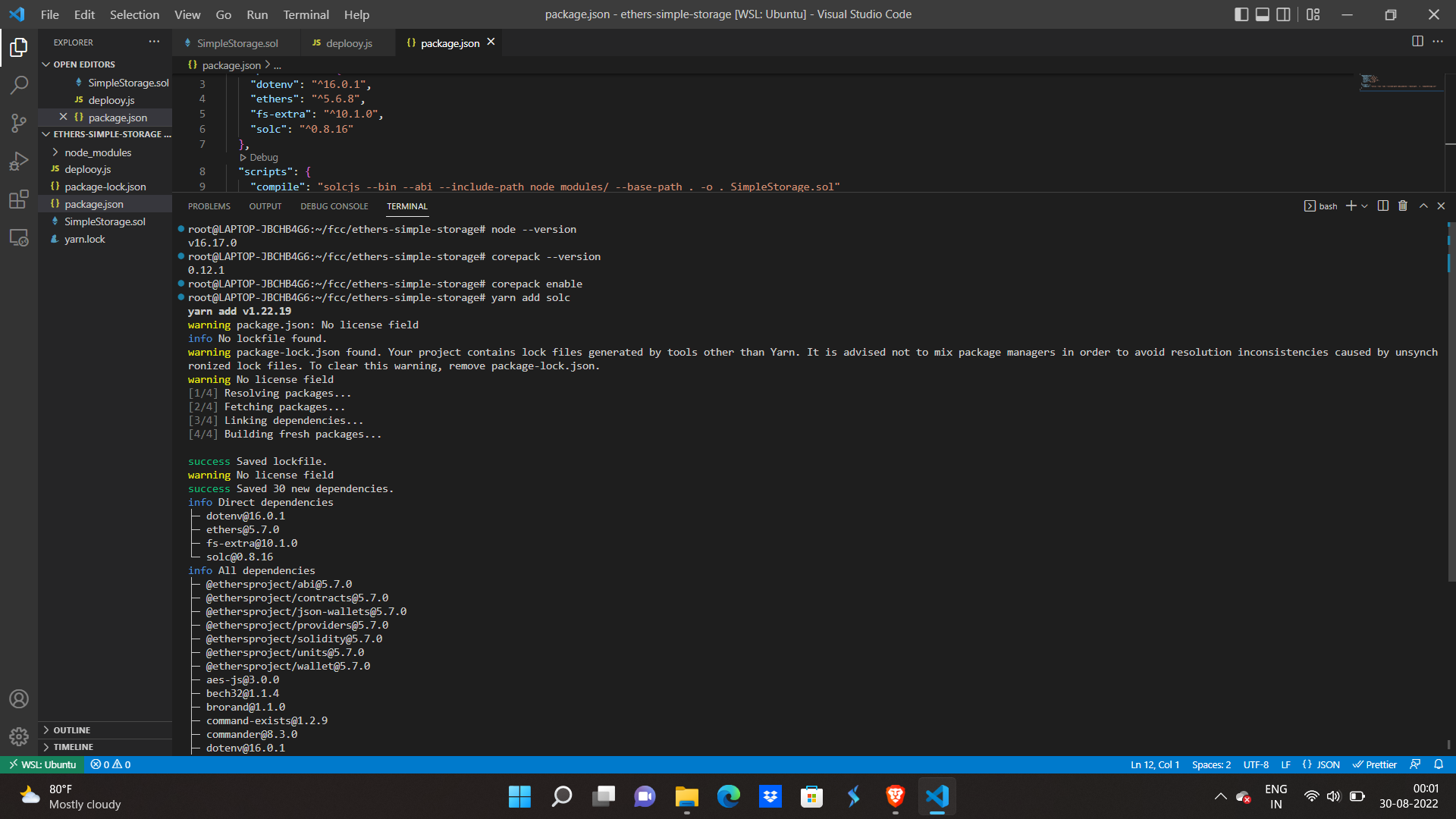Collapse the ETHERS-SIMPLE-STORAGE folder section
The image size is (1456, 819).
pos(105,134)
